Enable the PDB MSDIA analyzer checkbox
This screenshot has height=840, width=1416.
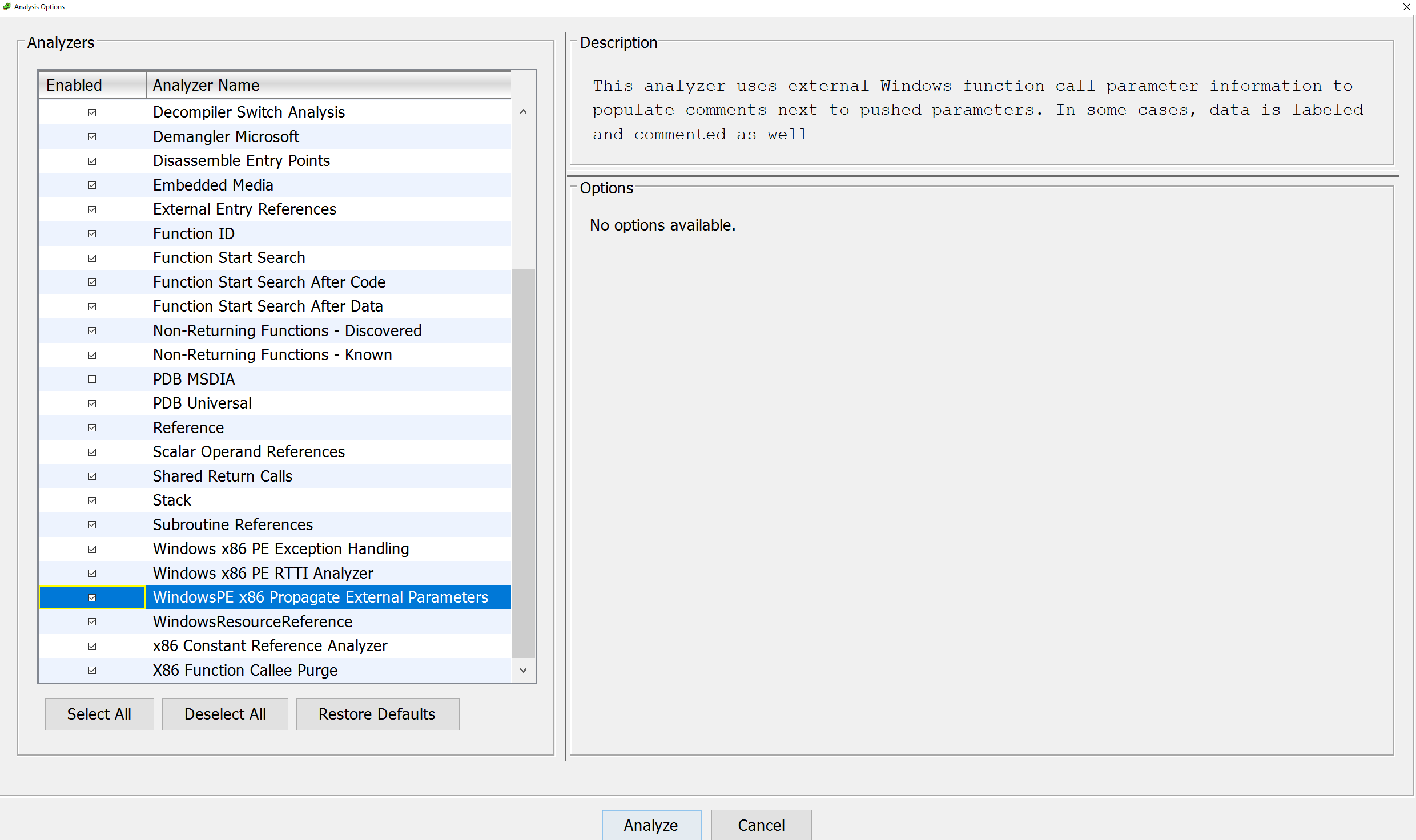(92, 379)
